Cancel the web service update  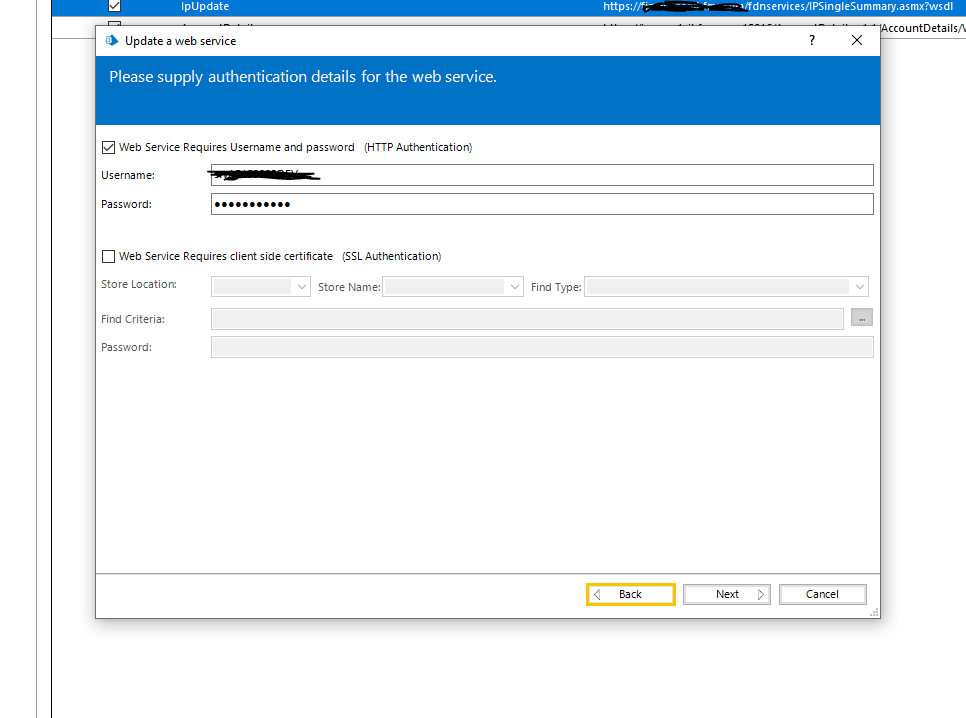coord(822,594)
